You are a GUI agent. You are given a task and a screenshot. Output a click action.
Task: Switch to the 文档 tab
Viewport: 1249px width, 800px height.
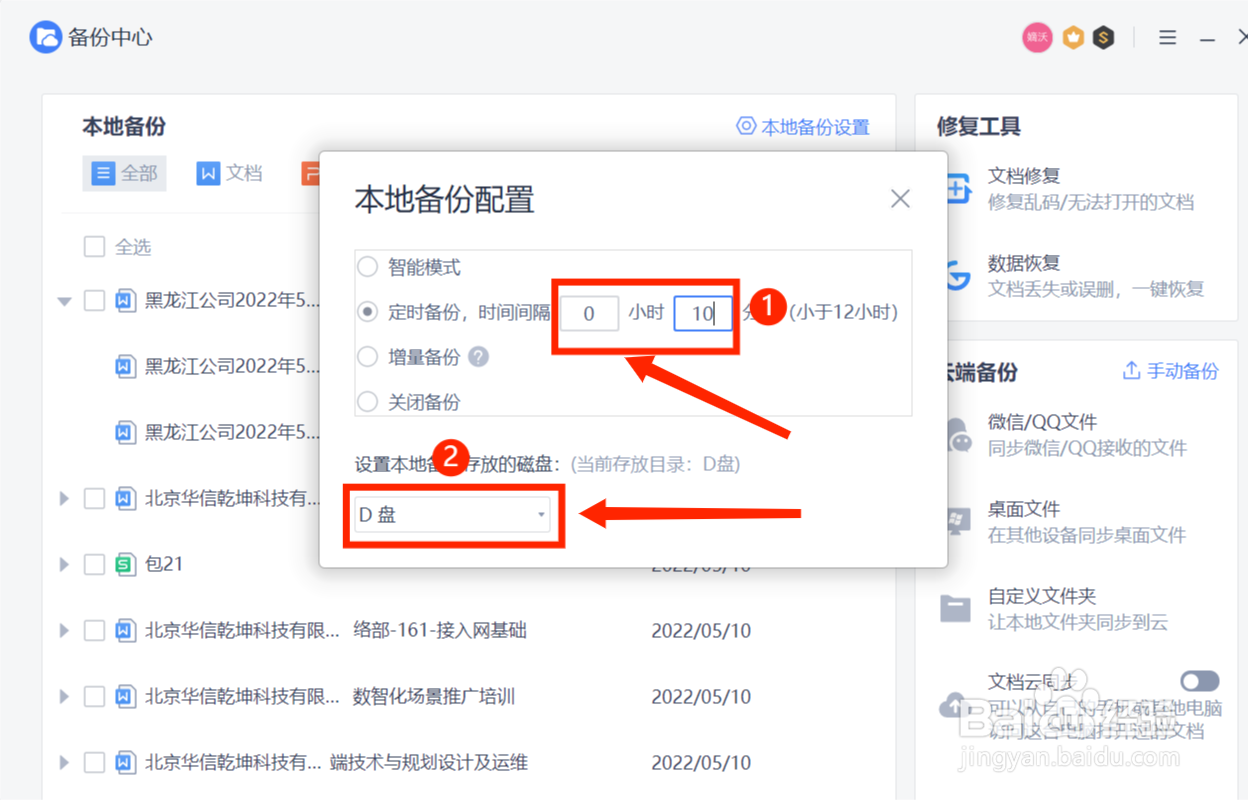(230, 172)
